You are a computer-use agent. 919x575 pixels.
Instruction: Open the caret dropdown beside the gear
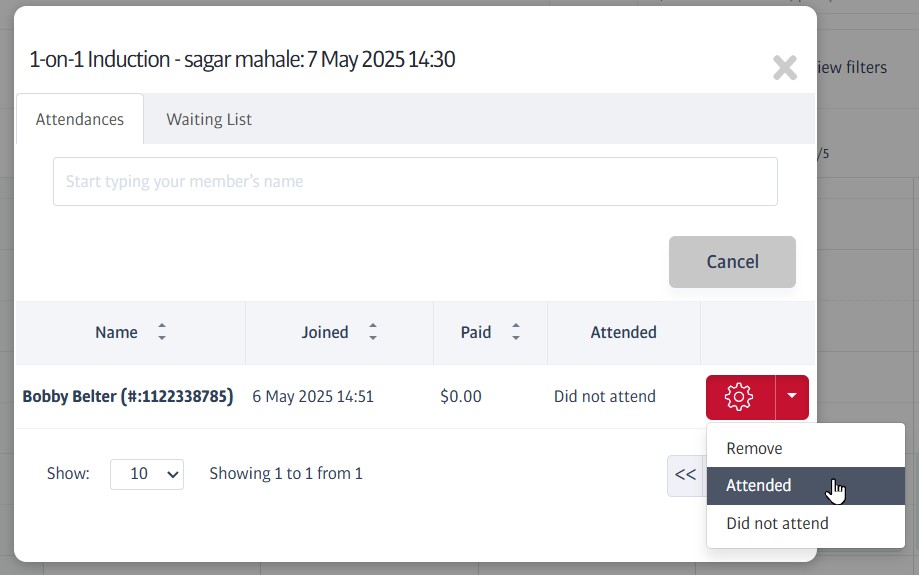(792, 397)
